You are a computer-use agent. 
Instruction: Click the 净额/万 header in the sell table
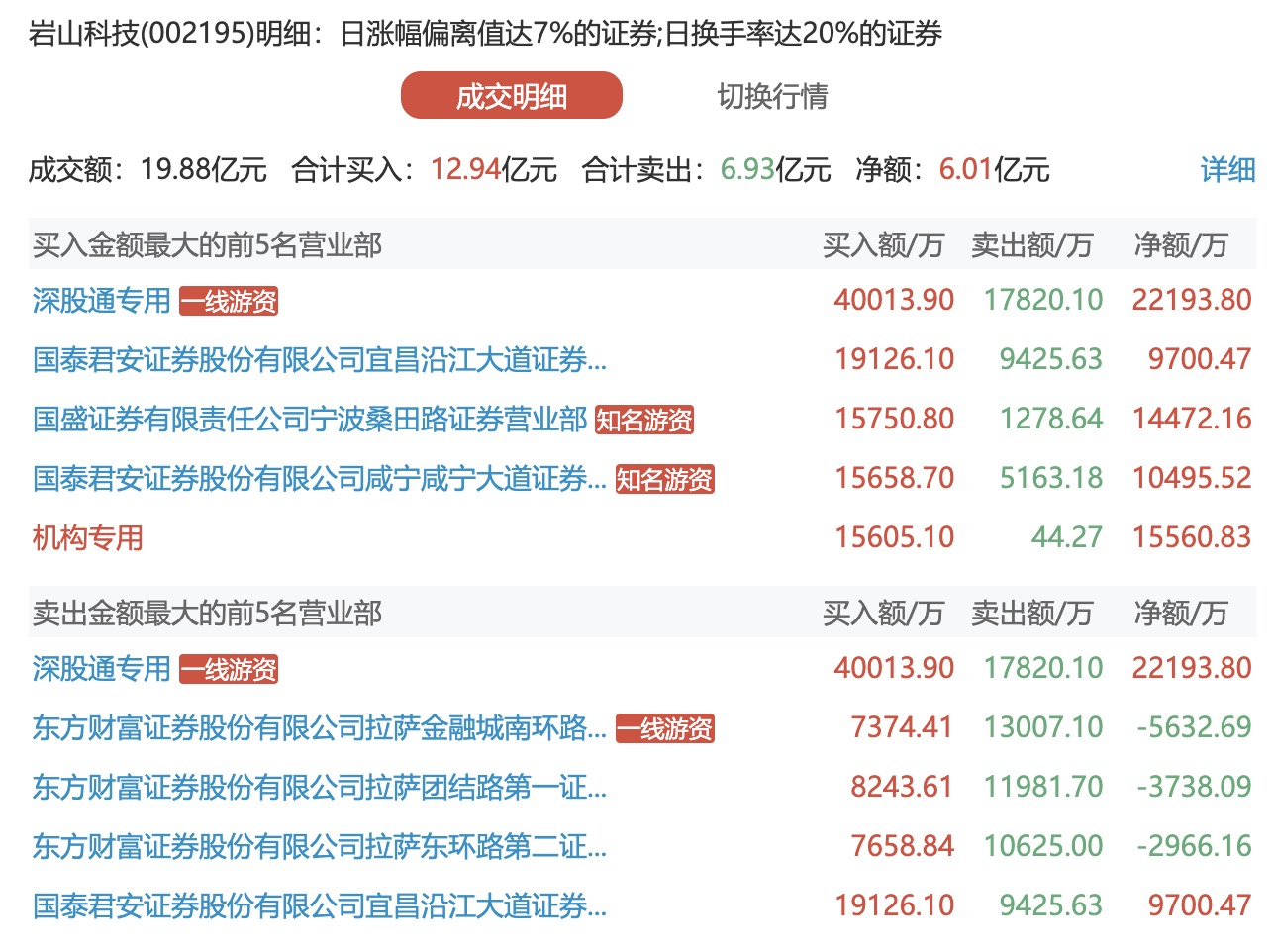point(1180,613)
